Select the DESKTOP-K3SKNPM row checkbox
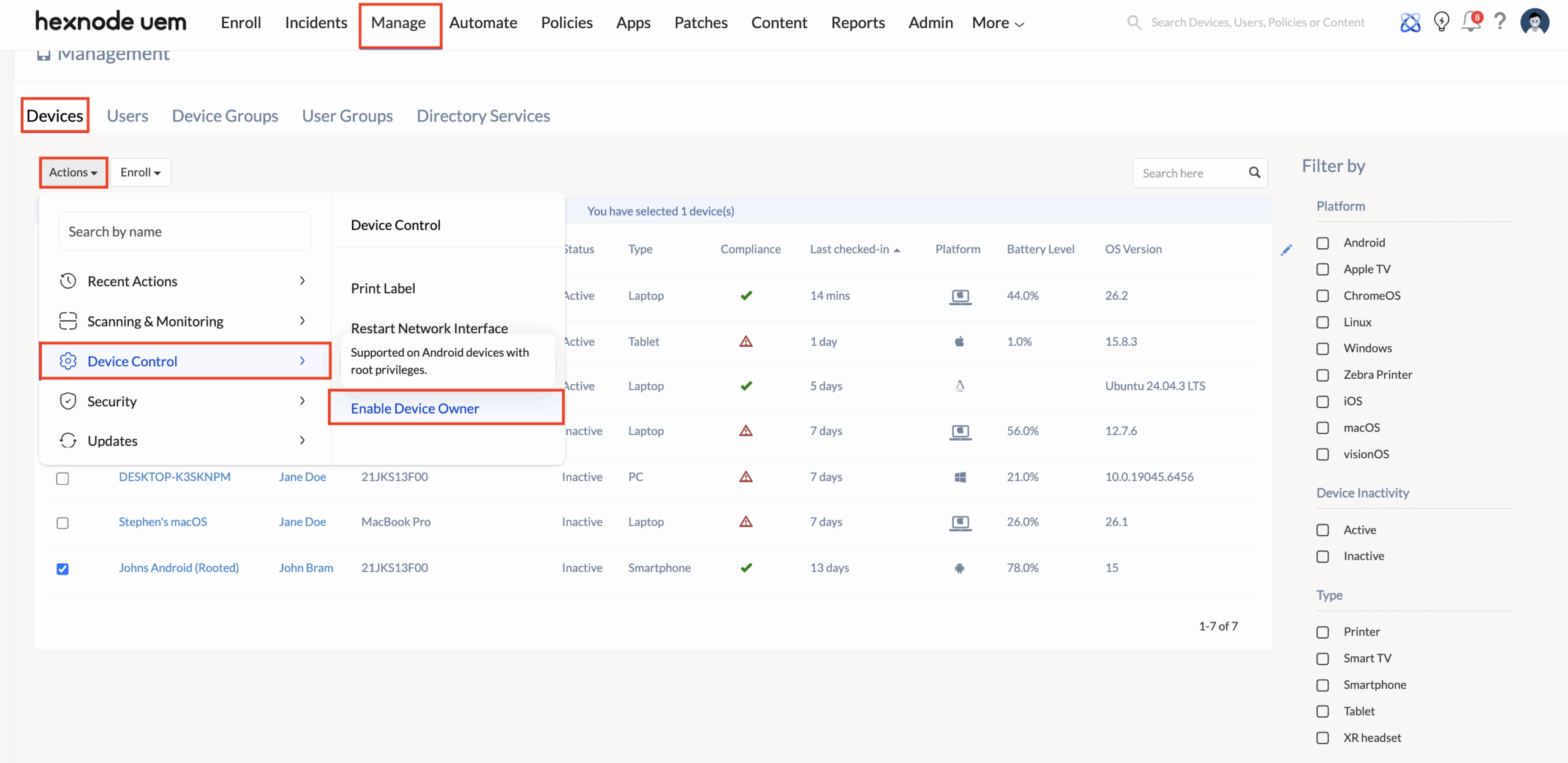 [62, 478]
